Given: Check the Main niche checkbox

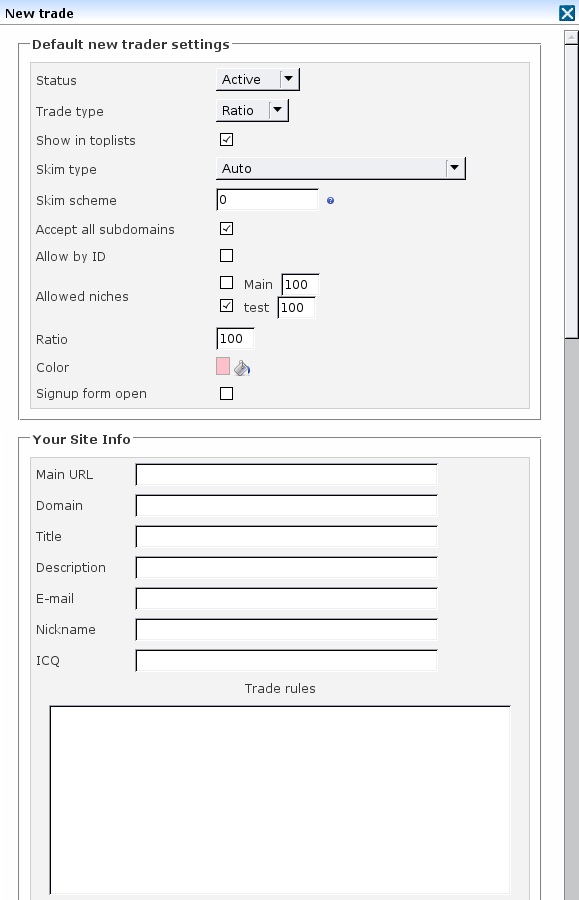Looking at the screenshot, I should tap(227, 282).
